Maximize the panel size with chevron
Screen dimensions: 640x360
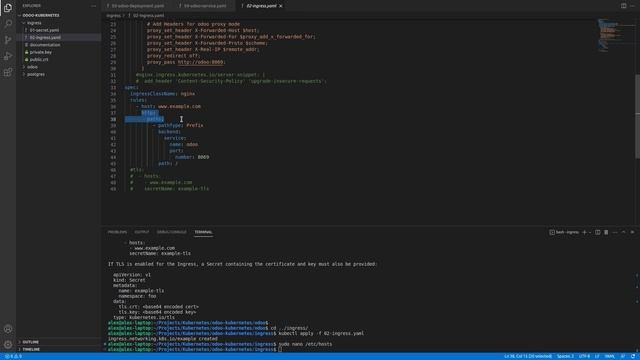coord(623,232)
